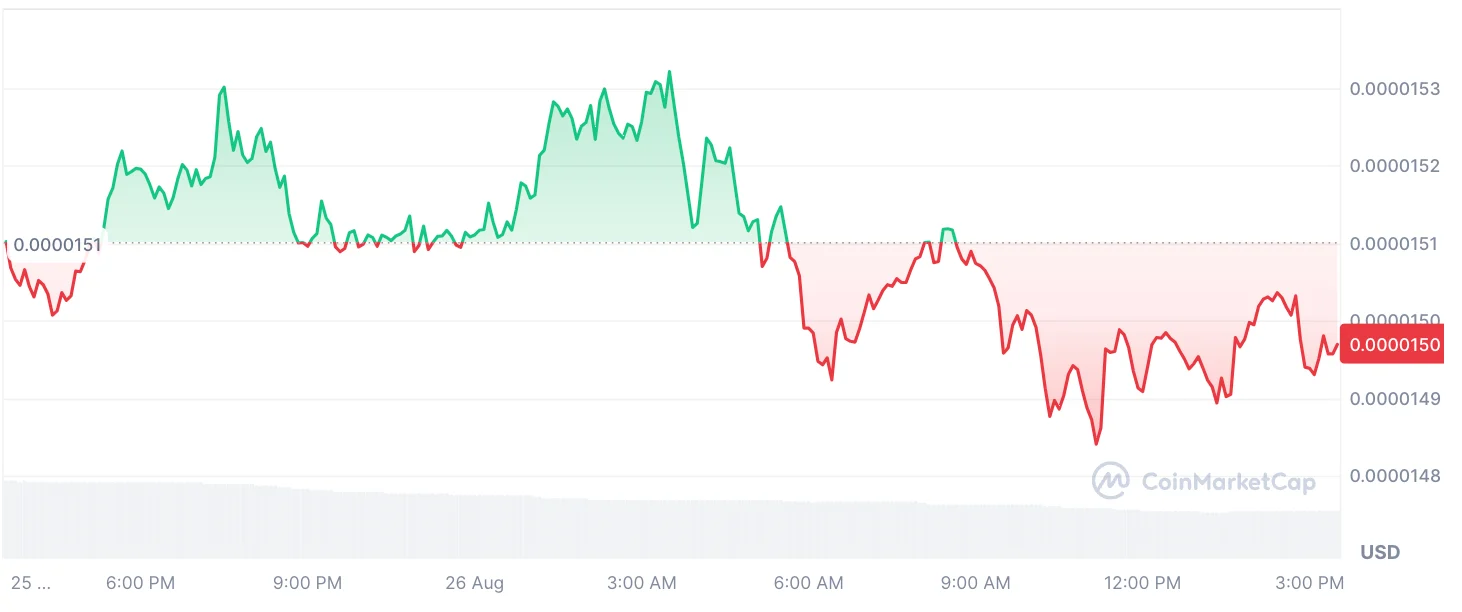Viewport: 1462px width, 612px height.
Task: Select the 3:00 AM time axis marker
Action: 642,583
